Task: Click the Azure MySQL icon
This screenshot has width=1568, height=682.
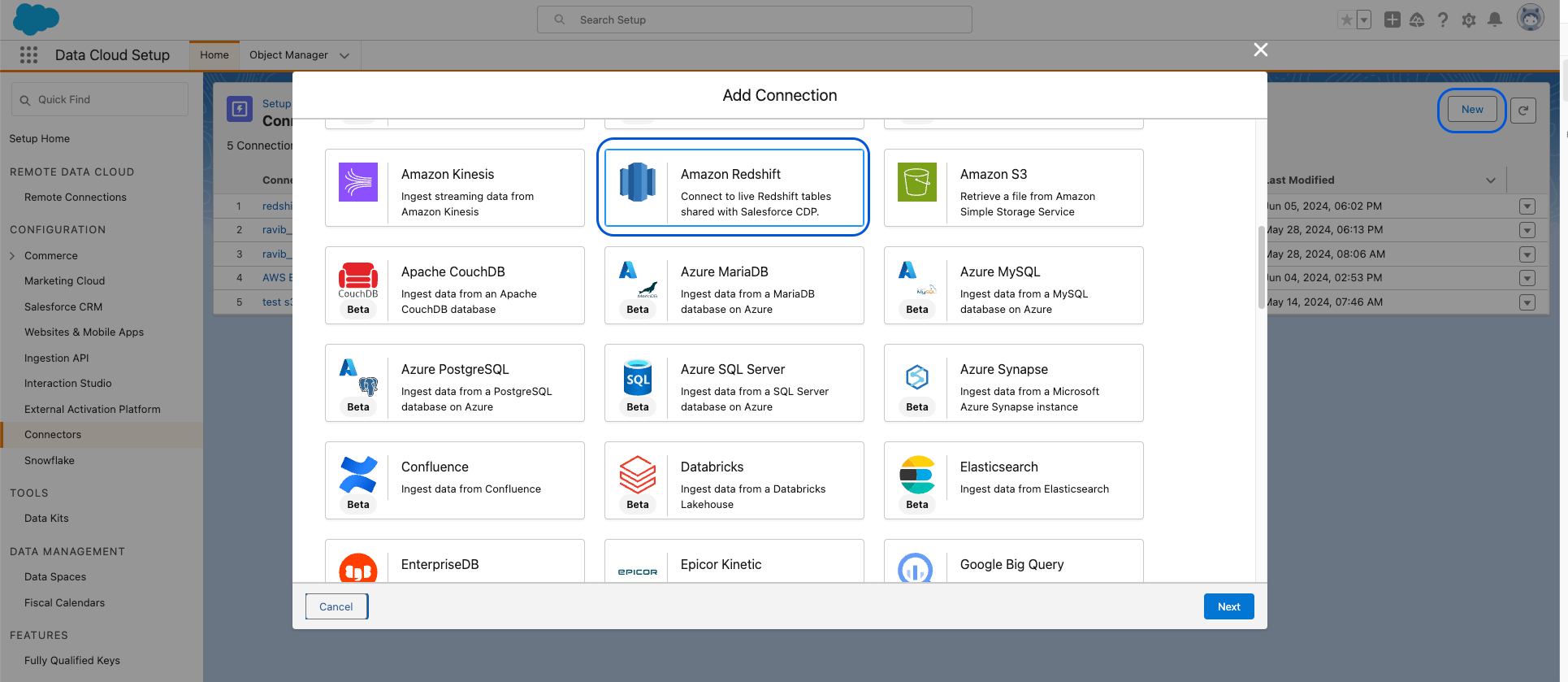Action: coord(917,278)
